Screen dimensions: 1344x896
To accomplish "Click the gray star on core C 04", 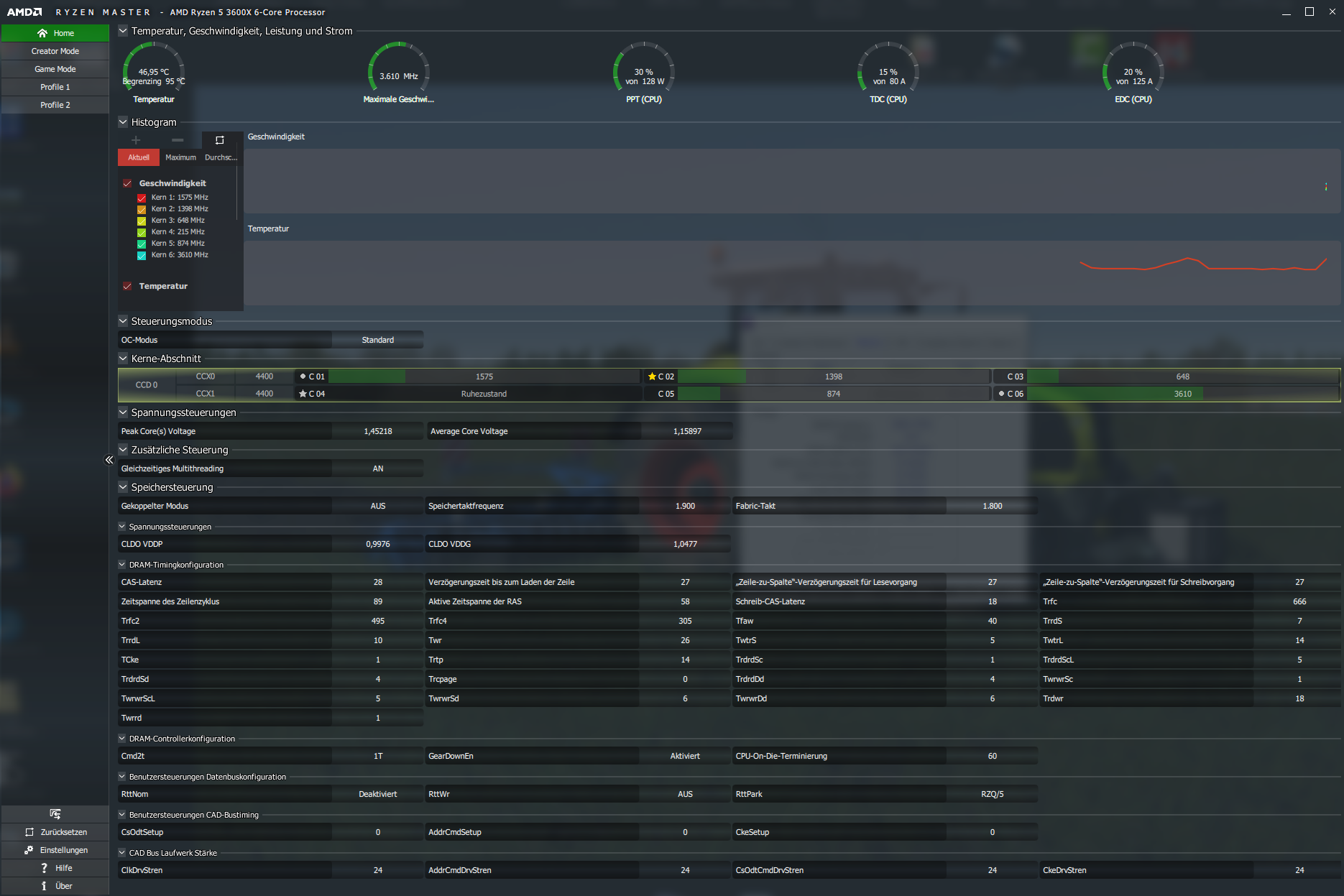I will pyautogui.click(x=303, y=394).
